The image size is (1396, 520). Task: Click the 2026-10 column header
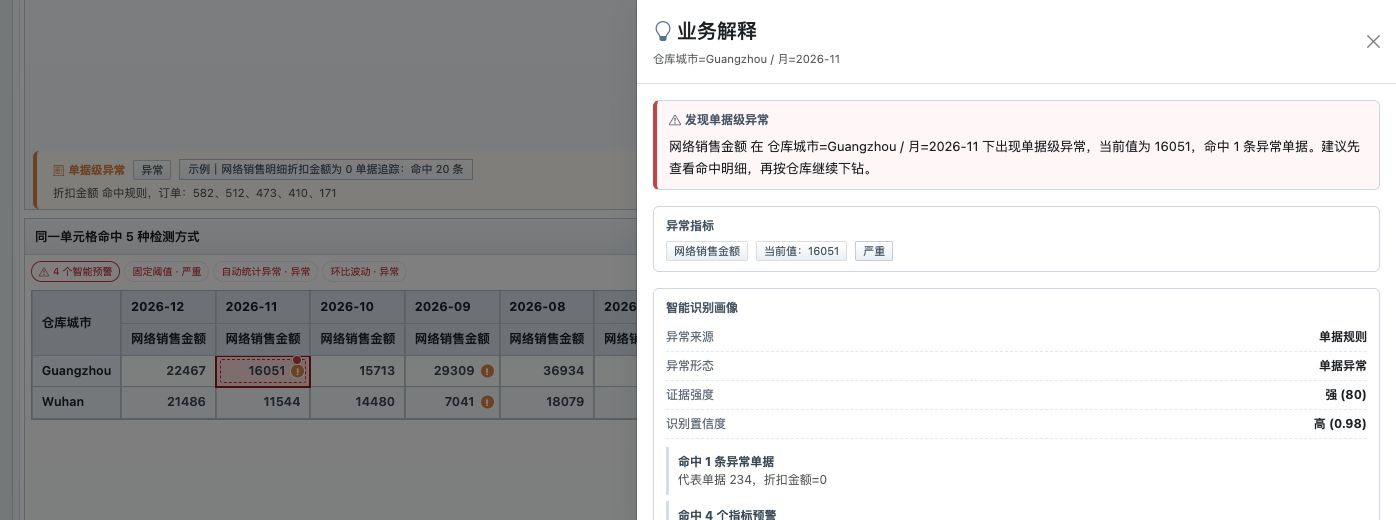coord(357,307)
